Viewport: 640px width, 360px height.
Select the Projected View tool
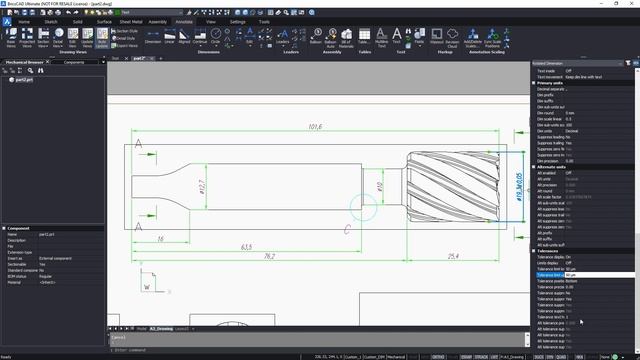click(27, 38)
